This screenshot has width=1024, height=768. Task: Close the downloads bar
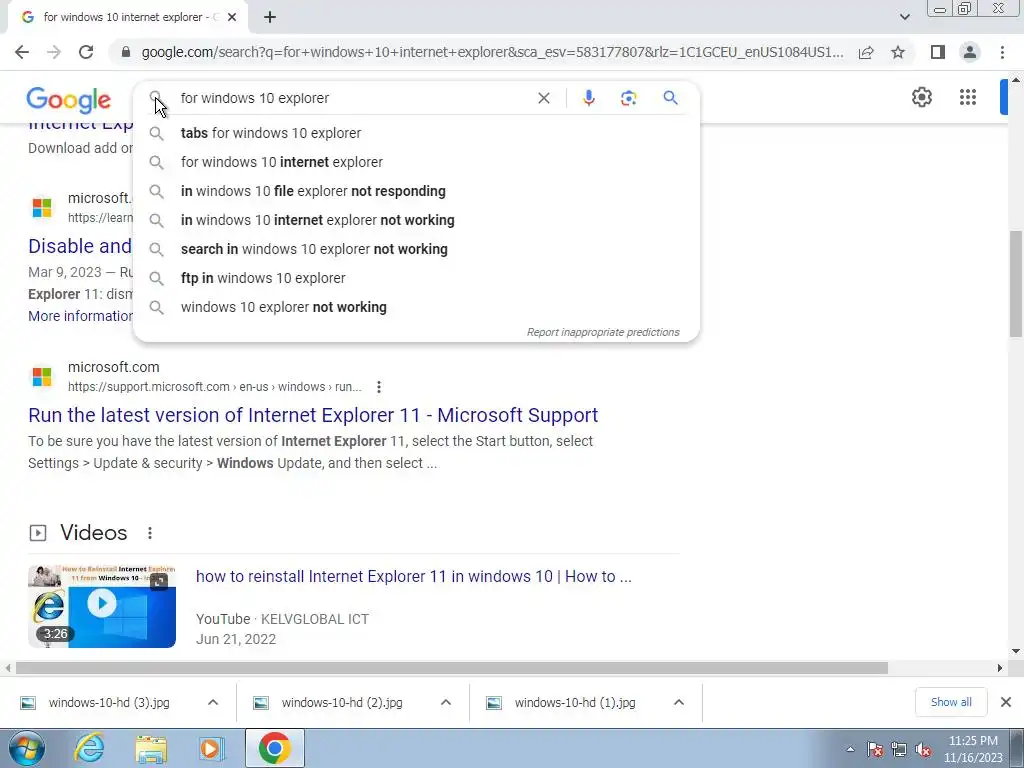[1006, 702]
